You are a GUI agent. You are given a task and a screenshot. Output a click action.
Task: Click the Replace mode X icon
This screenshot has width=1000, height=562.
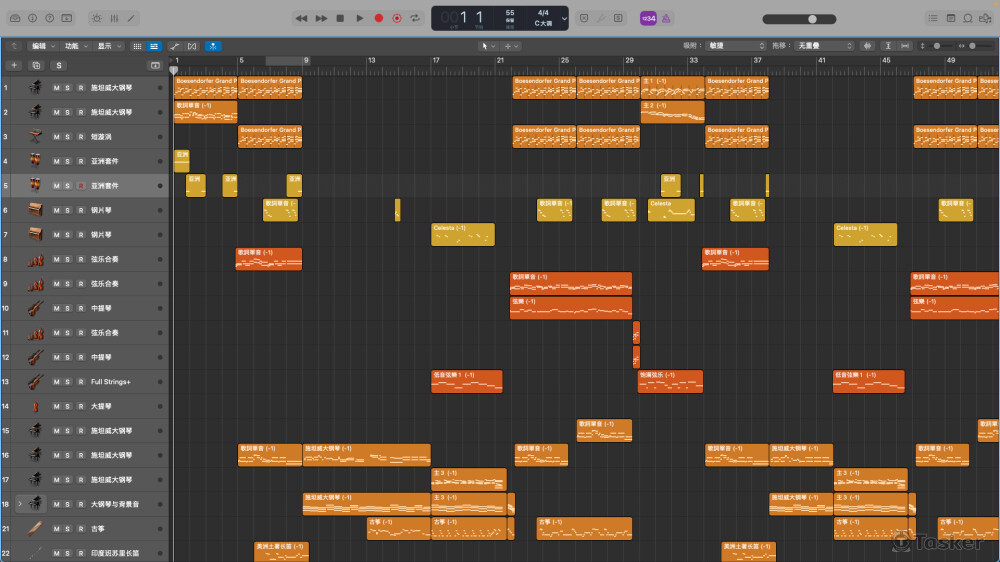tap(584, 18)
